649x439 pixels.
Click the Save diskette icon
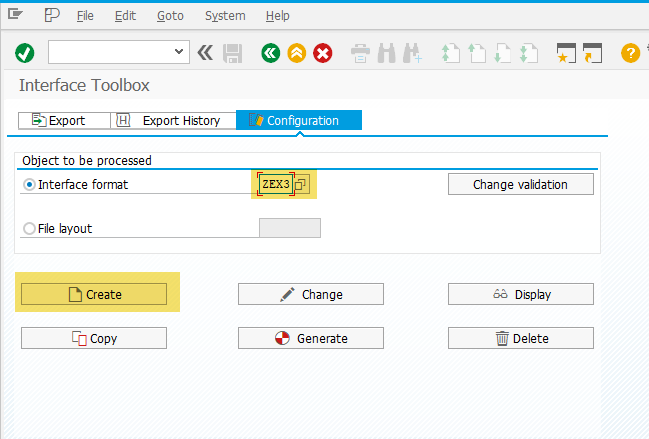click(x=233, y=53)
